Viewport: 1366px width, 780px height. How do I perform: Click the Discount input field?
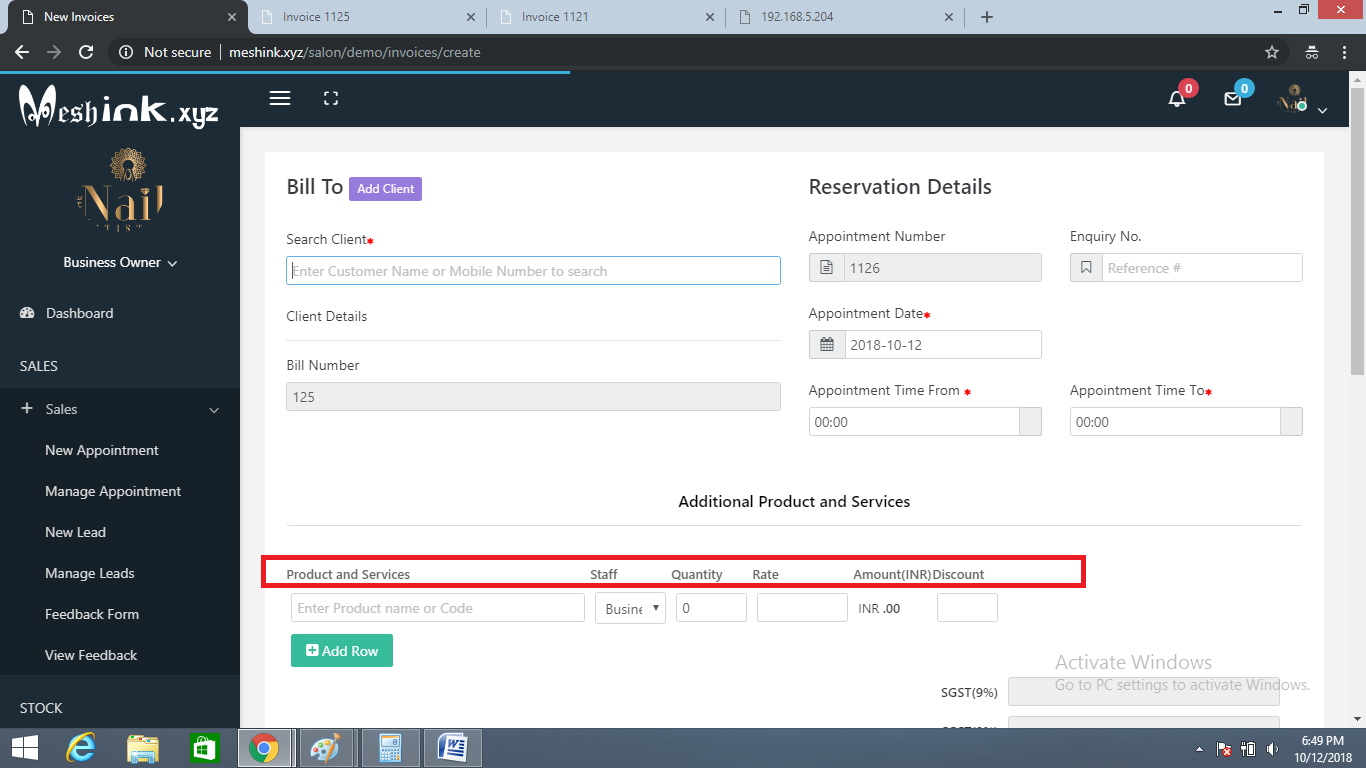[x=967, y=608]
